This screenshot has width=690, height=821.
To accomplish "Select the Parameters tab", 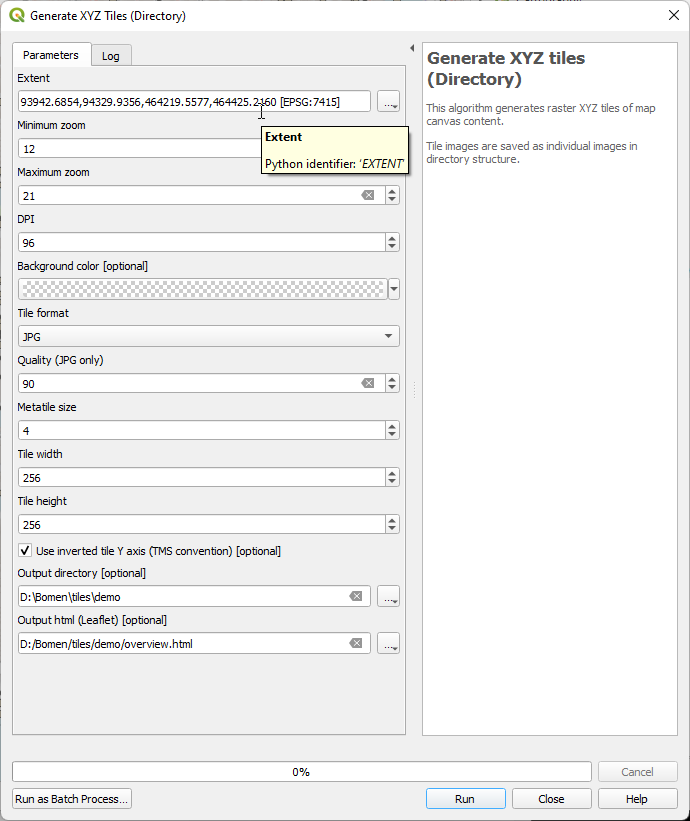I will pos(51,55).
